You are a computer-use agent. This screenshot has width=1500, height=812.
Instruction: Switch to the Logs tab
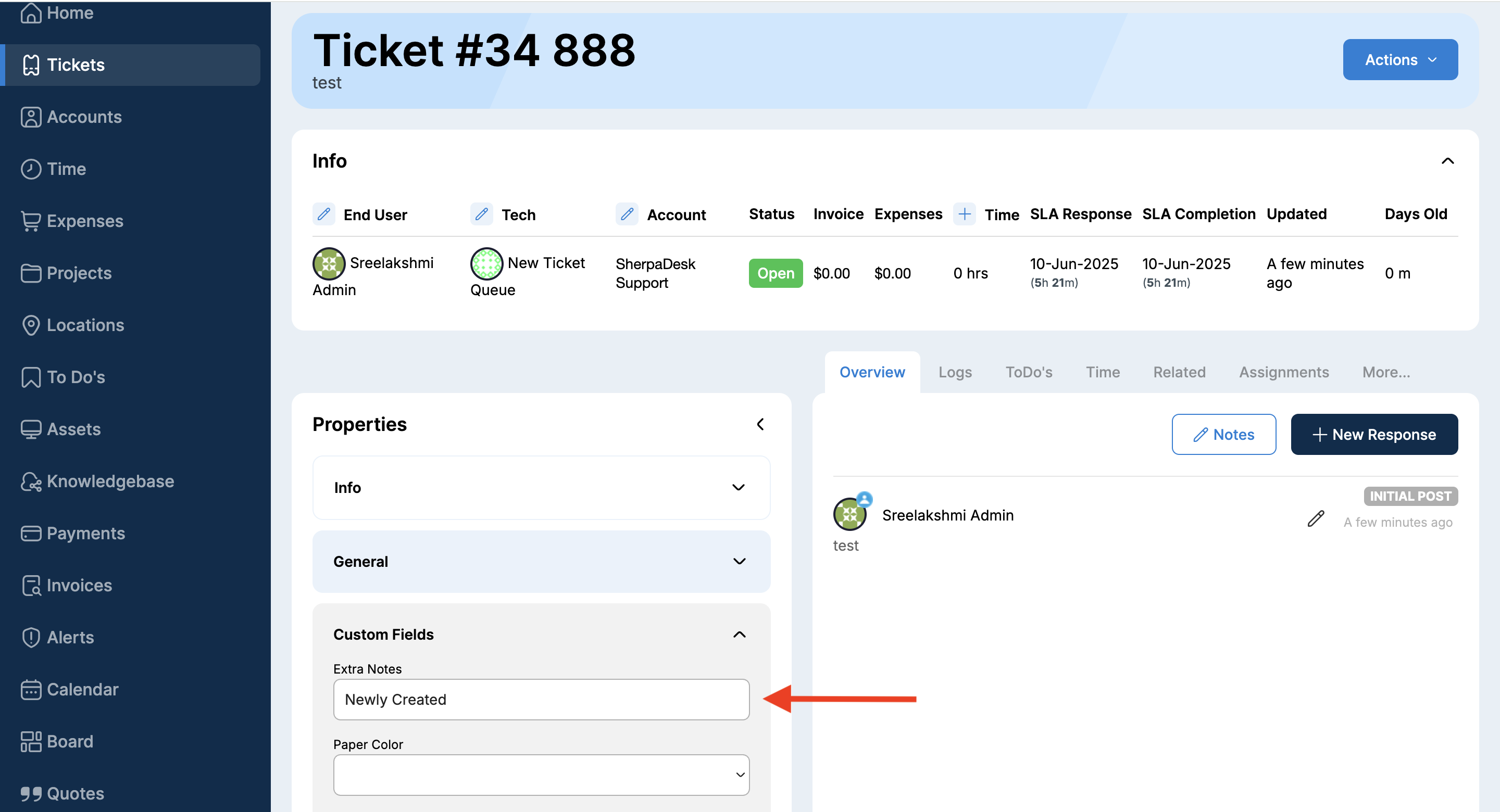click(954, 372)
